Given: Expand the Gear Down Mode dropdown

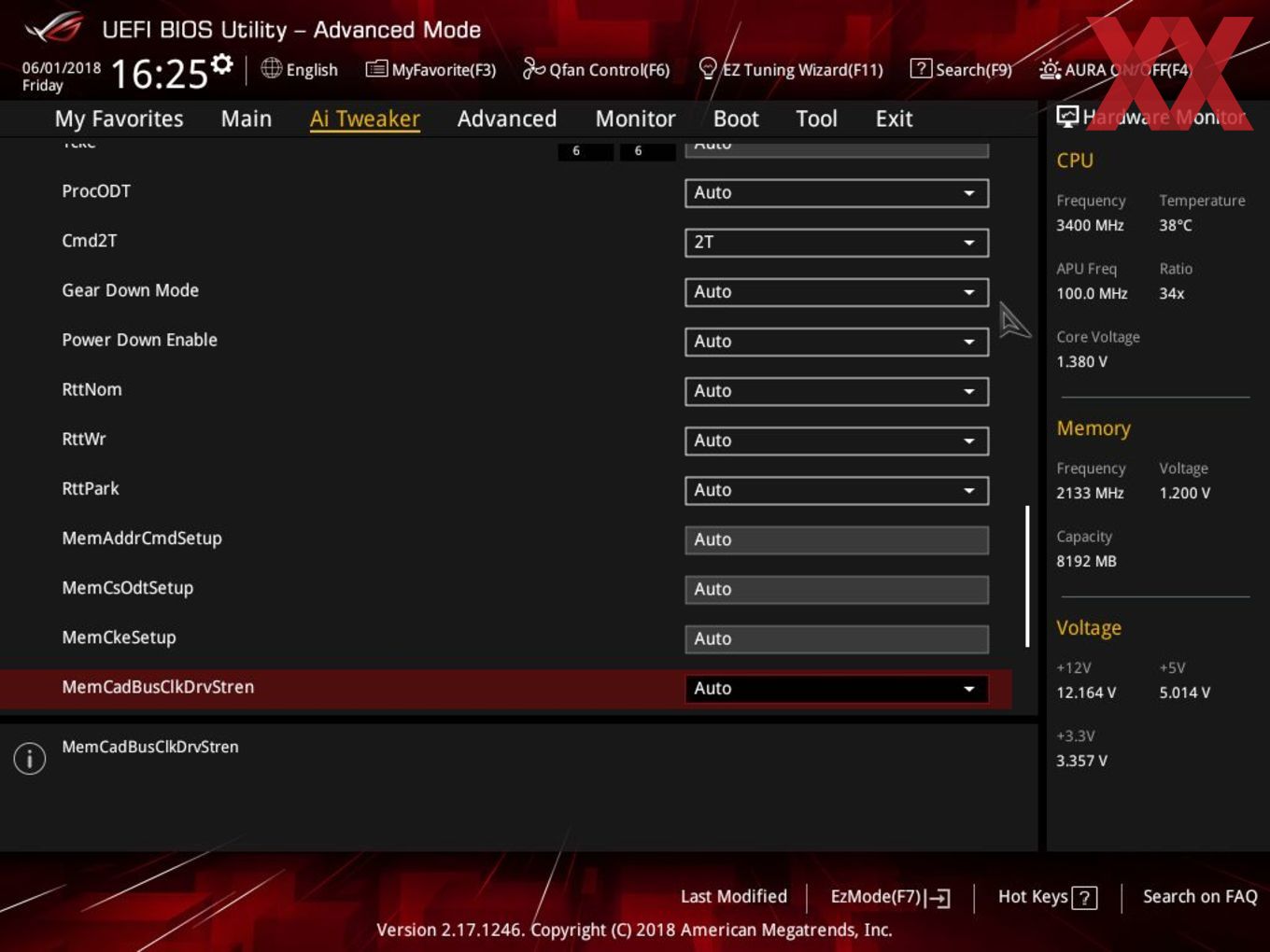Looking at the screenshot, I should point(837,292).
